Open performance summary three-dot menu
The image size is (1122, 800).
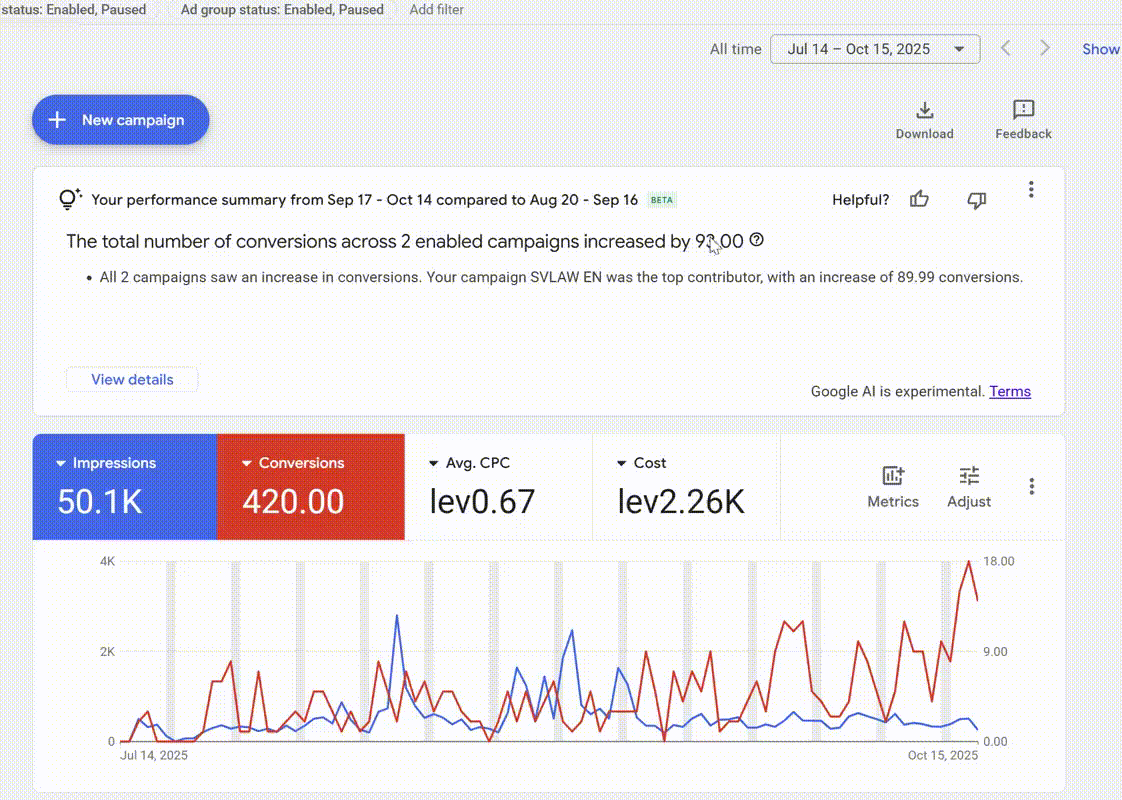pos(1031,190)
